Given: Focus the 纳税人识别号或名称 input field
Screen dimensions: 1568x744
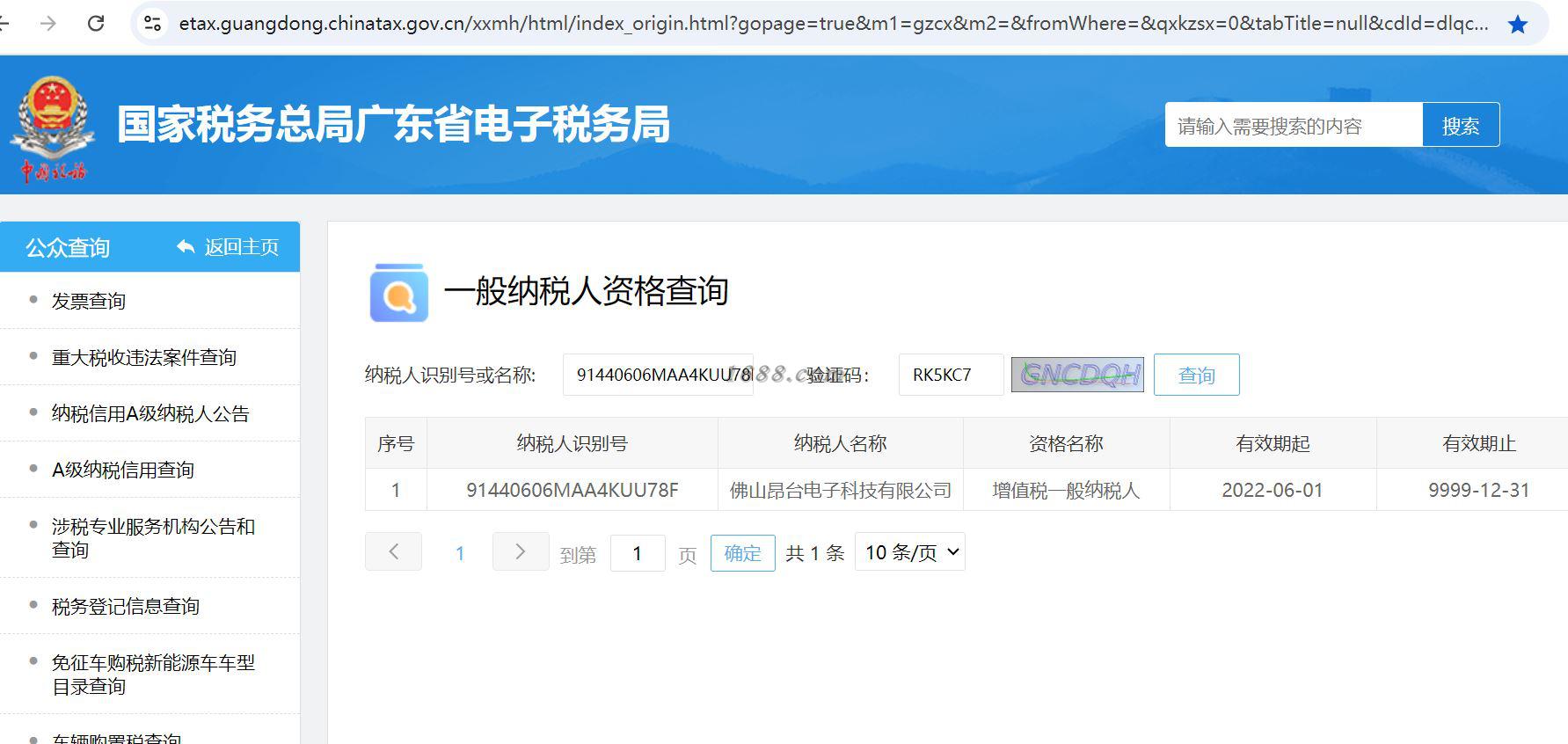Looking at the screenshot, I should pyautogui.click(x=658, y=375).
